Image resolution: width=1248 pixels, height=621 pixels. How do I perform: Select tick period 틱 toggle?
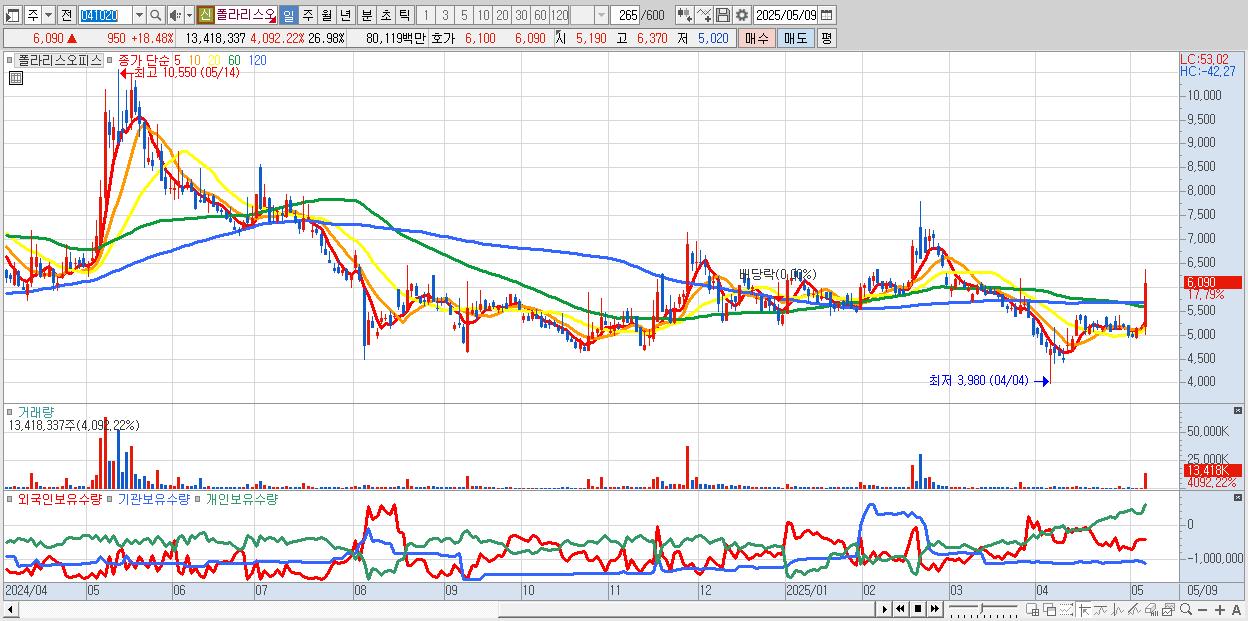pyautogui.click(x=404, y=15)
